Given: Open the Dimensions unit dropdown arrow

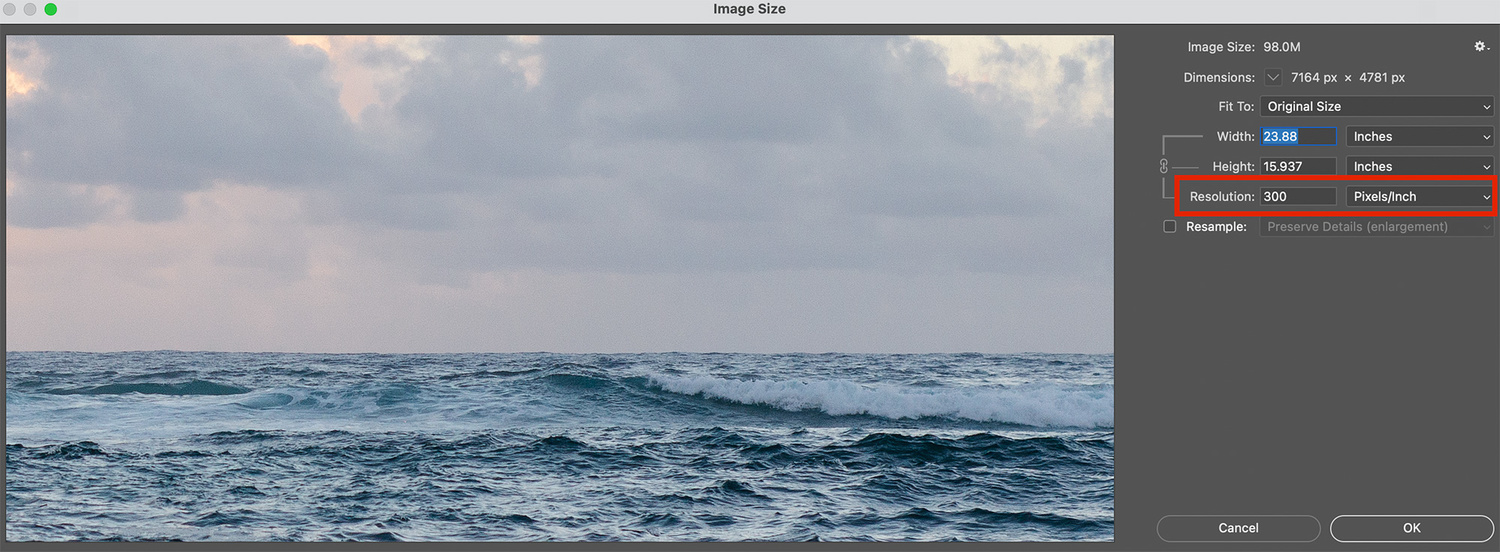Looking at the screenshot, I should coord(1273,77).
